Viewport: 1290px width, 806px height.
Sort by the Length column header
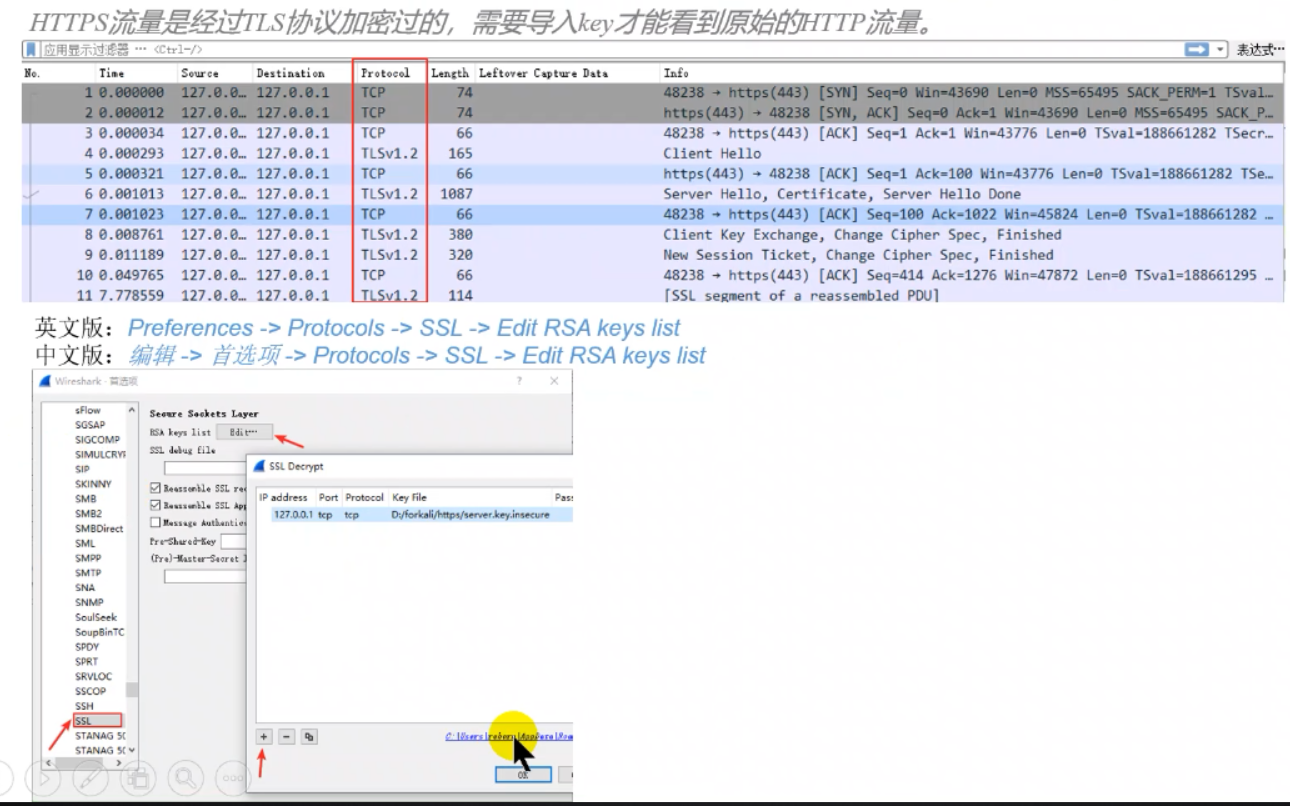[450, 73]
